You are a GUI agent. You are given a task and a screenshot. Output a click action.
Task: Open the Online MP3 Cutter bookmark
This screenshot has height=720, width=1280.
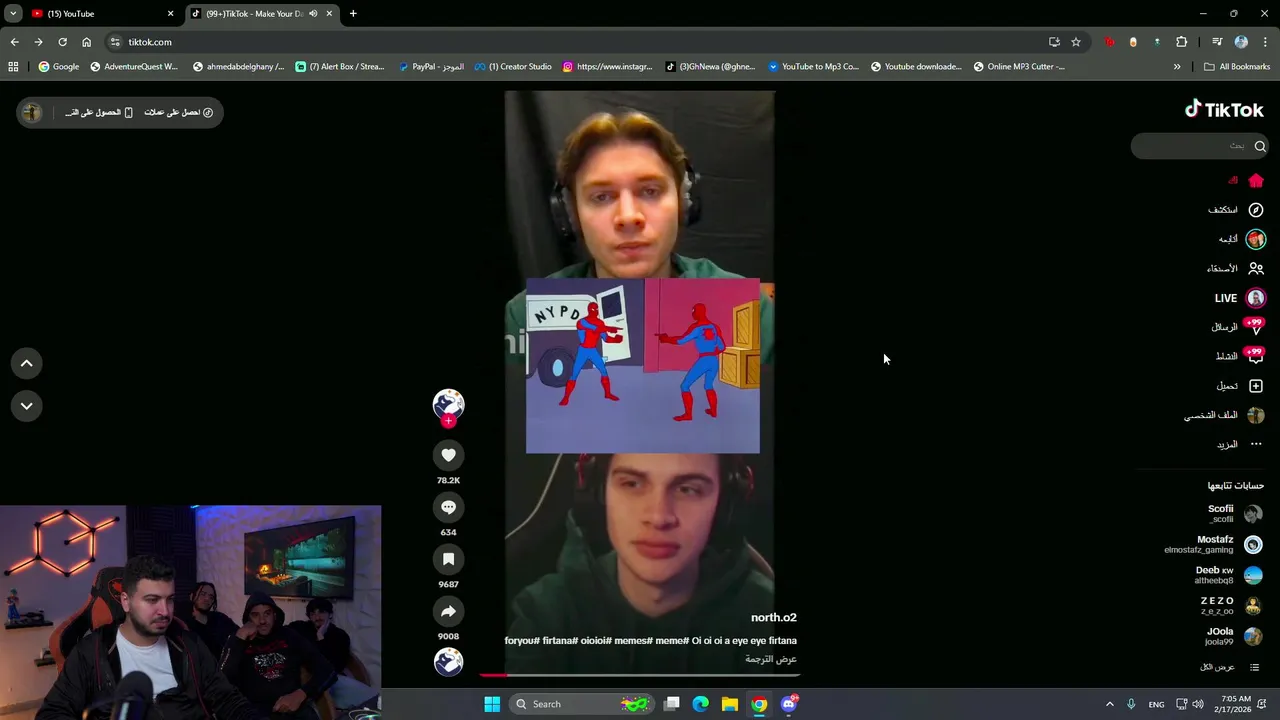pyautogui.click(x=1018, y=67)
